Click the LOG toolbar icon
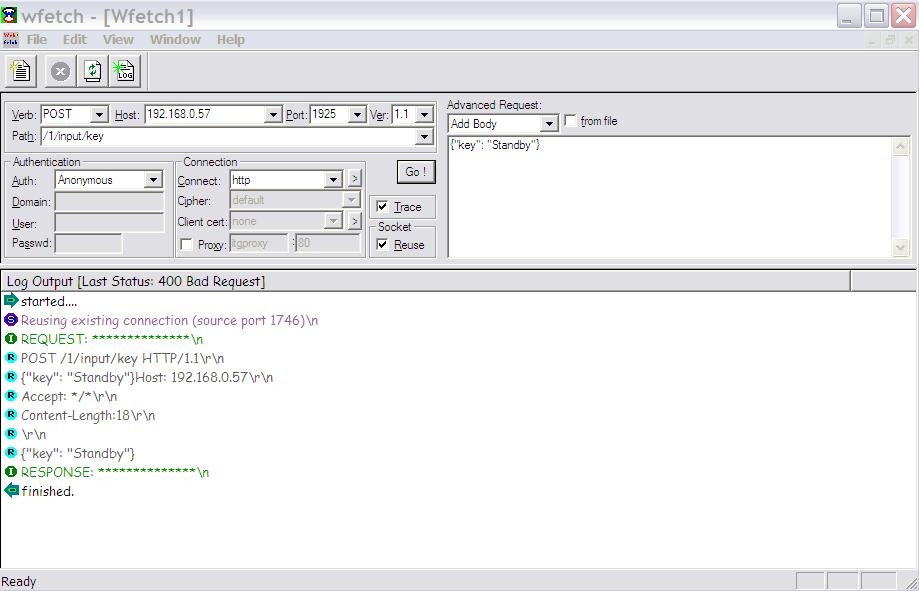This screenshot has width=919, height=591. (125, 72)
